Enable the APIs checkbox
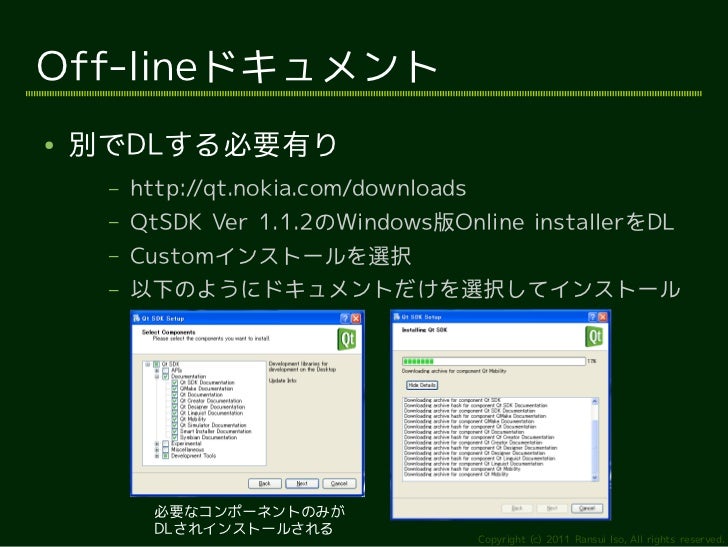This screenshot has height=547, width=728. point(165,371)
